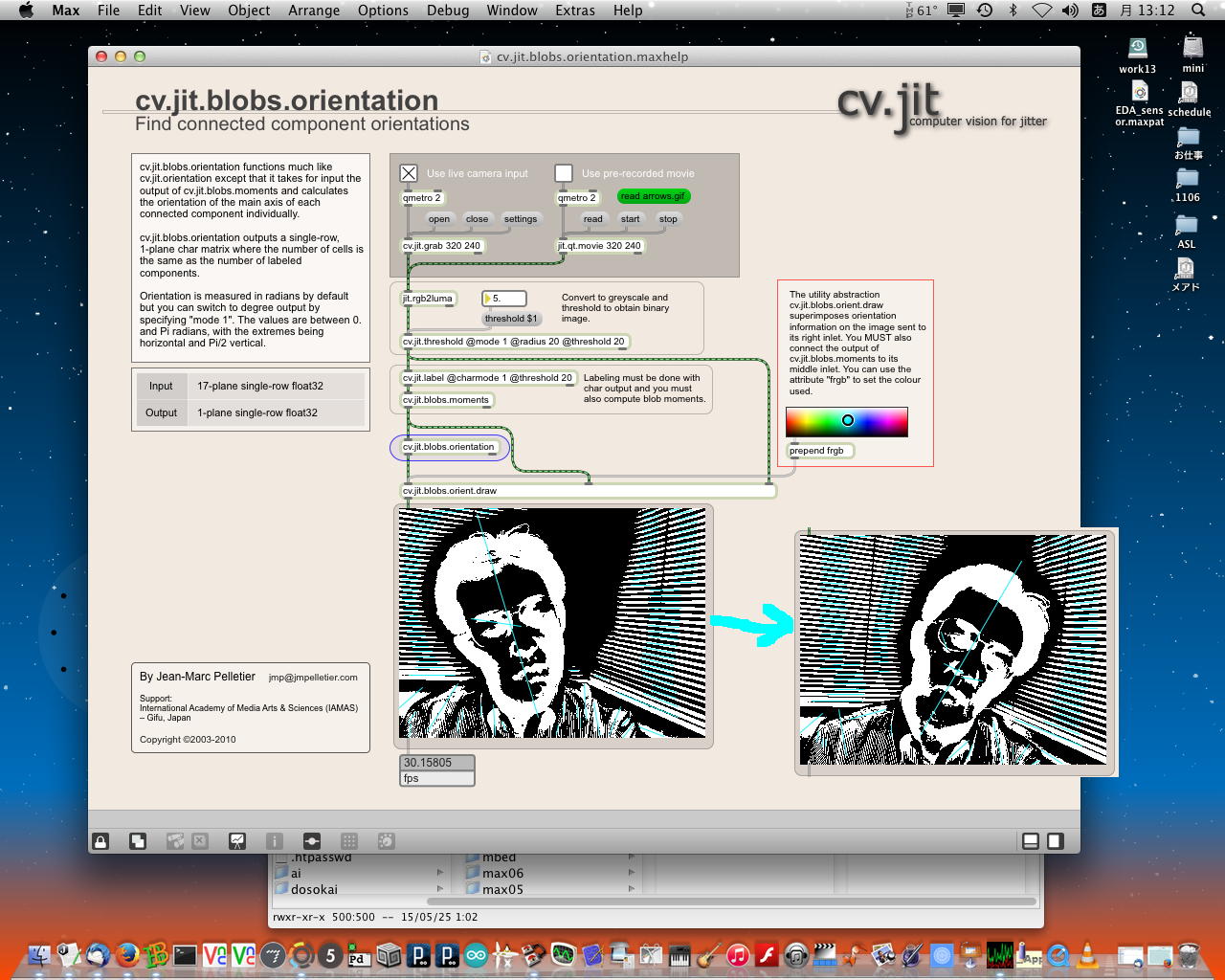Click the settings message button
Image resolution: width=1225 pixels, height=980 pixels.
[521, 219]
